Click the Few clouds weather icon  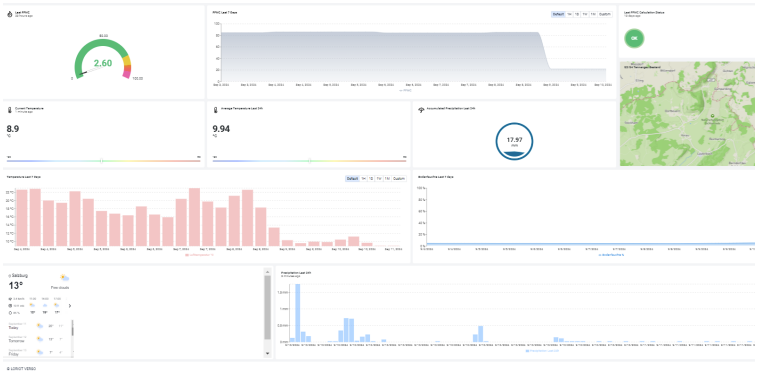tap(64, 277)
